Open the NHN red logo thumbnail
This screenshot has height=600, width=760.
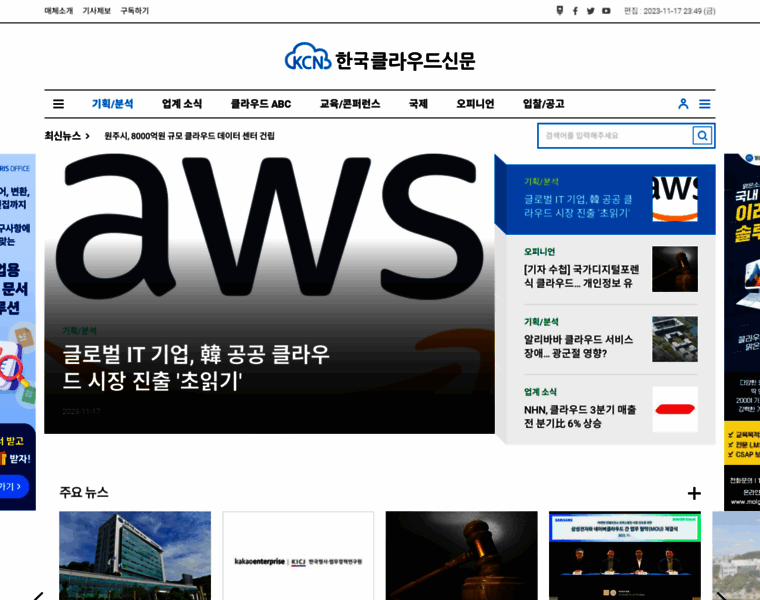[x=675, y=410]
